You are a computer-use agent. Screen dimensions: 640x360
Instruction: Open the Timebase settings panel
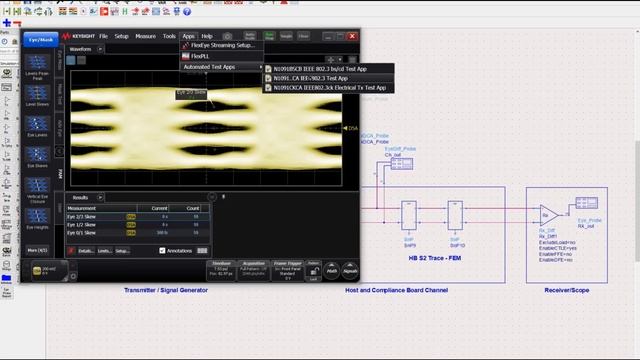coord(221,271)
